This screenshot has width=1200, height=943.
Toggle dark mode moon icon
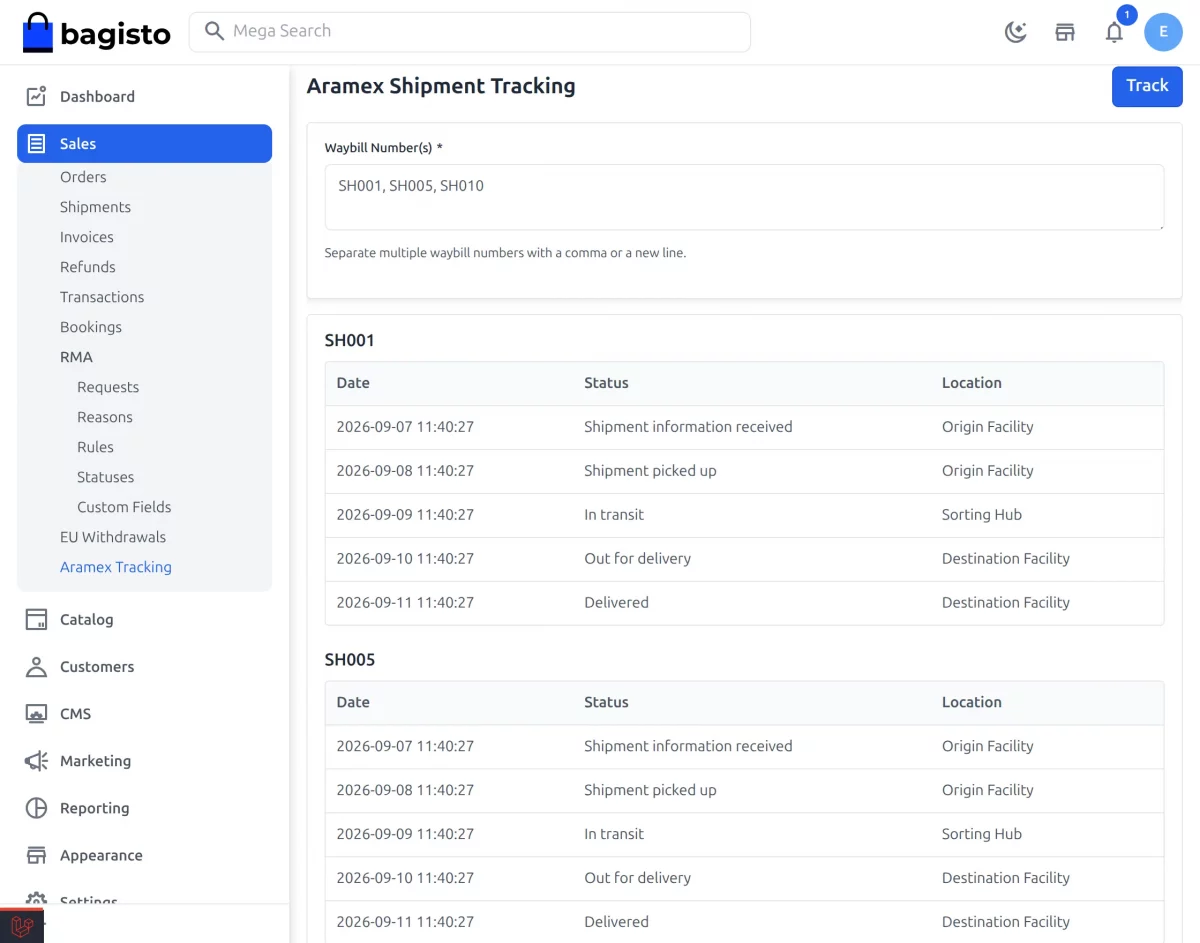coord(1015,32)
